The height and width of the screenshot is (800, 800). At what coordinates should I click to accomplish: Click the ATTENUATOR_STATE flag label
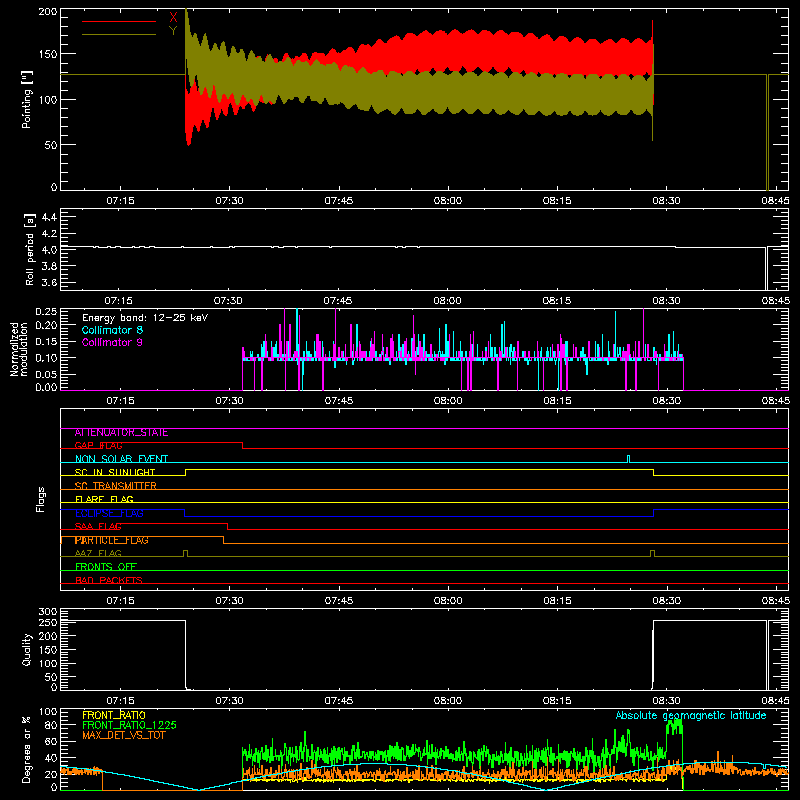[x=121, y=433]
